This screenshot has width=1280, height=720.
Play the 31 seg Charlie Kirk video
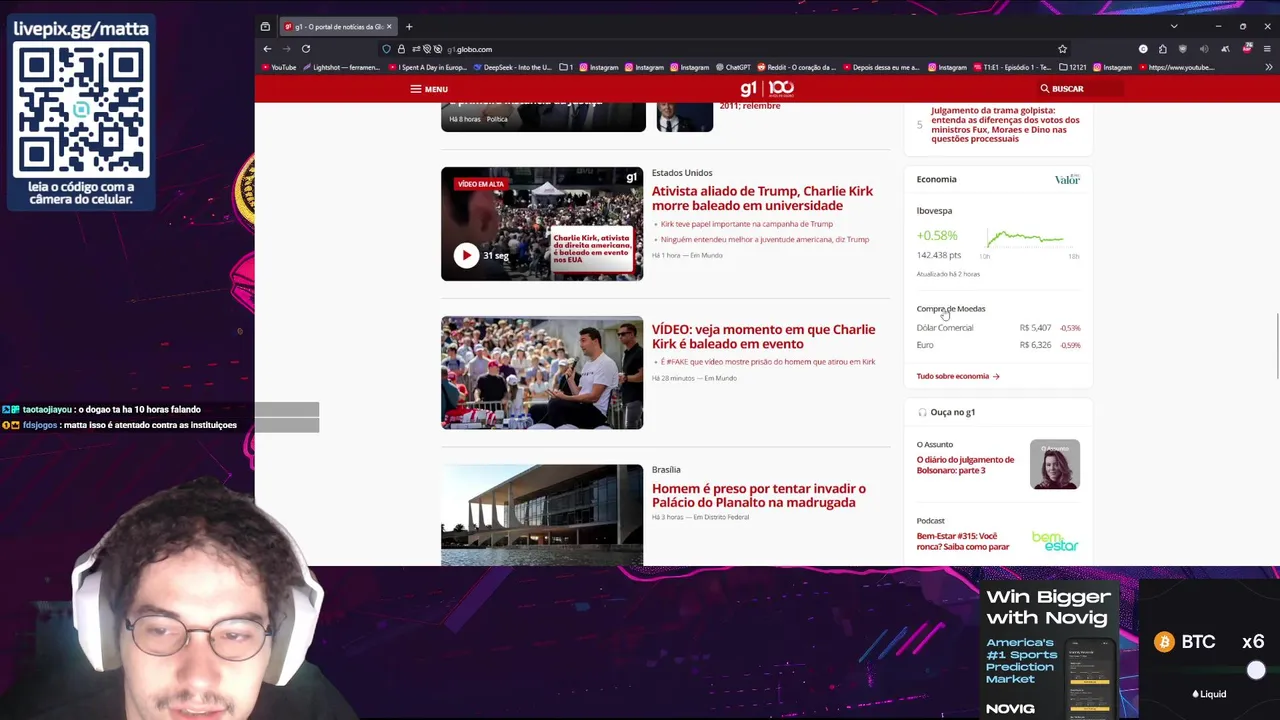coord(466,255)
